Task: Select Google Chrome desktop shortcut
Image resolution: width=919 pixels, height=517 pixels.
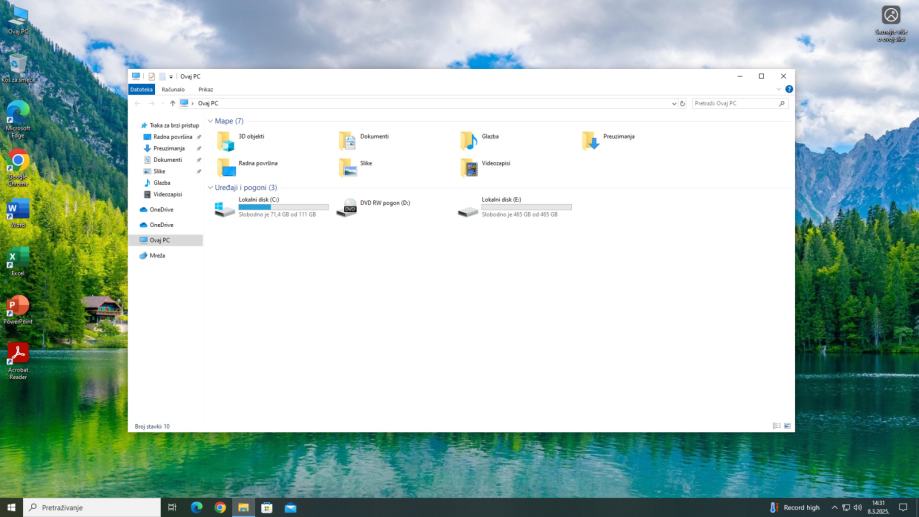Action: 18,169
